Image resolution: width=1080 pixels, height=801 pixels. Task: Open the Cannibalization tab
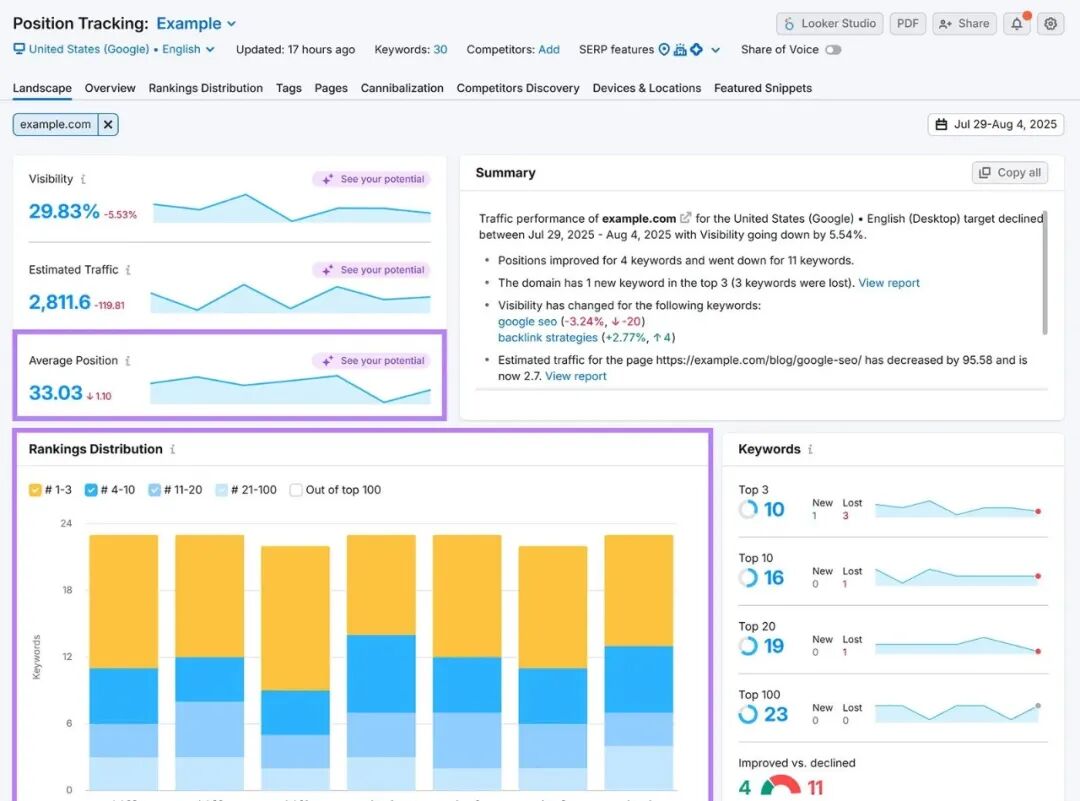[x=402, y=88]
